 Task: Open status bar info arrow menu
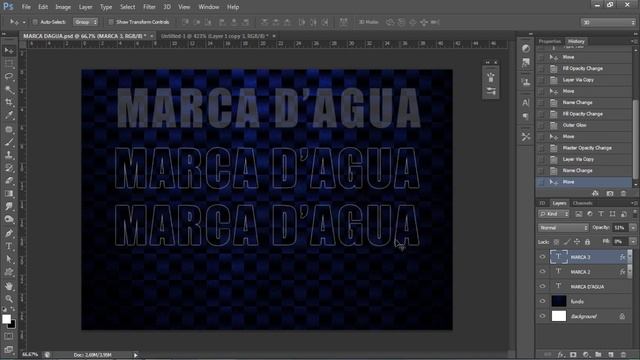coord(136,355)
